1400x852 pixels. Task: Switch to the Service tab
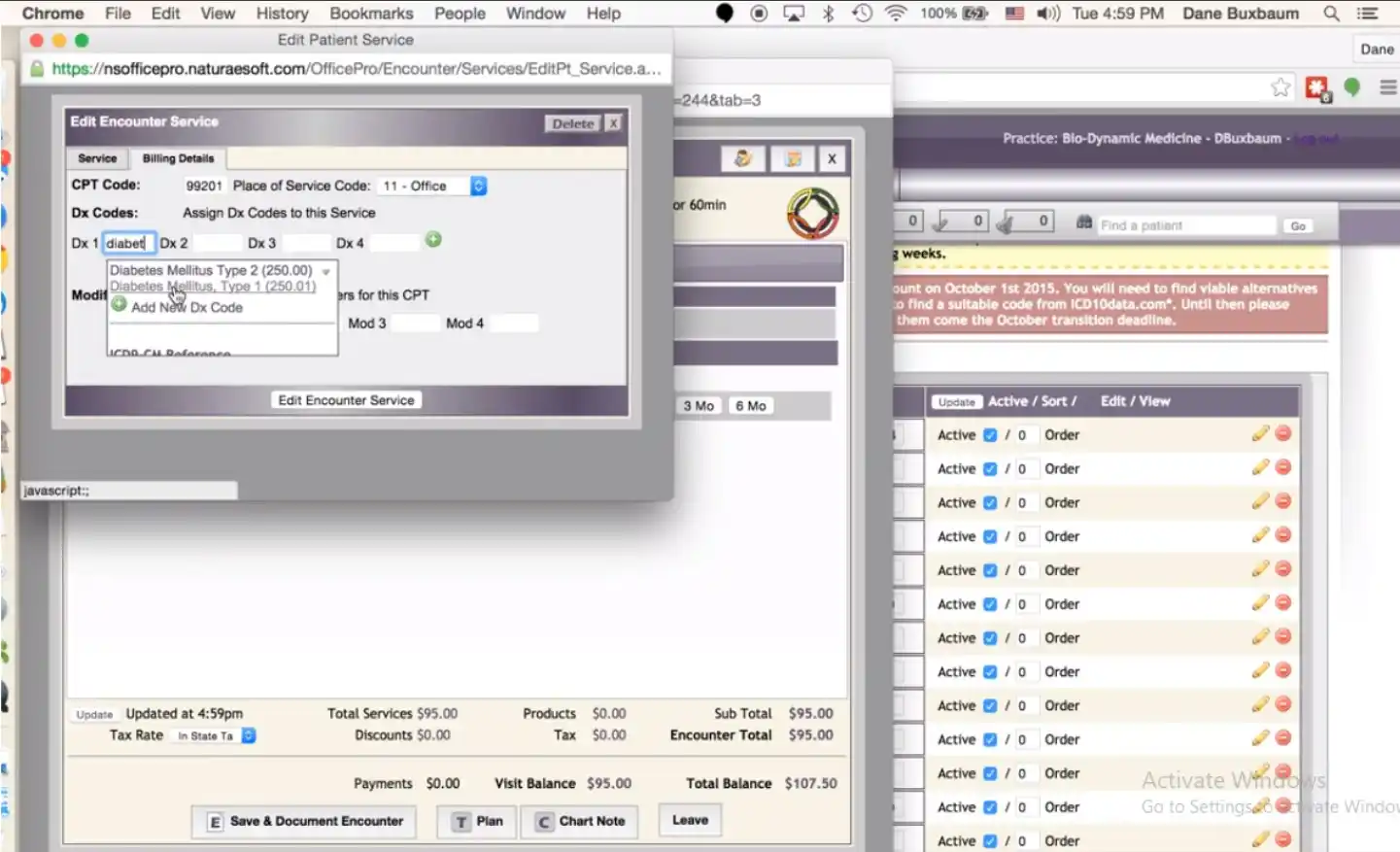[96, 157]
